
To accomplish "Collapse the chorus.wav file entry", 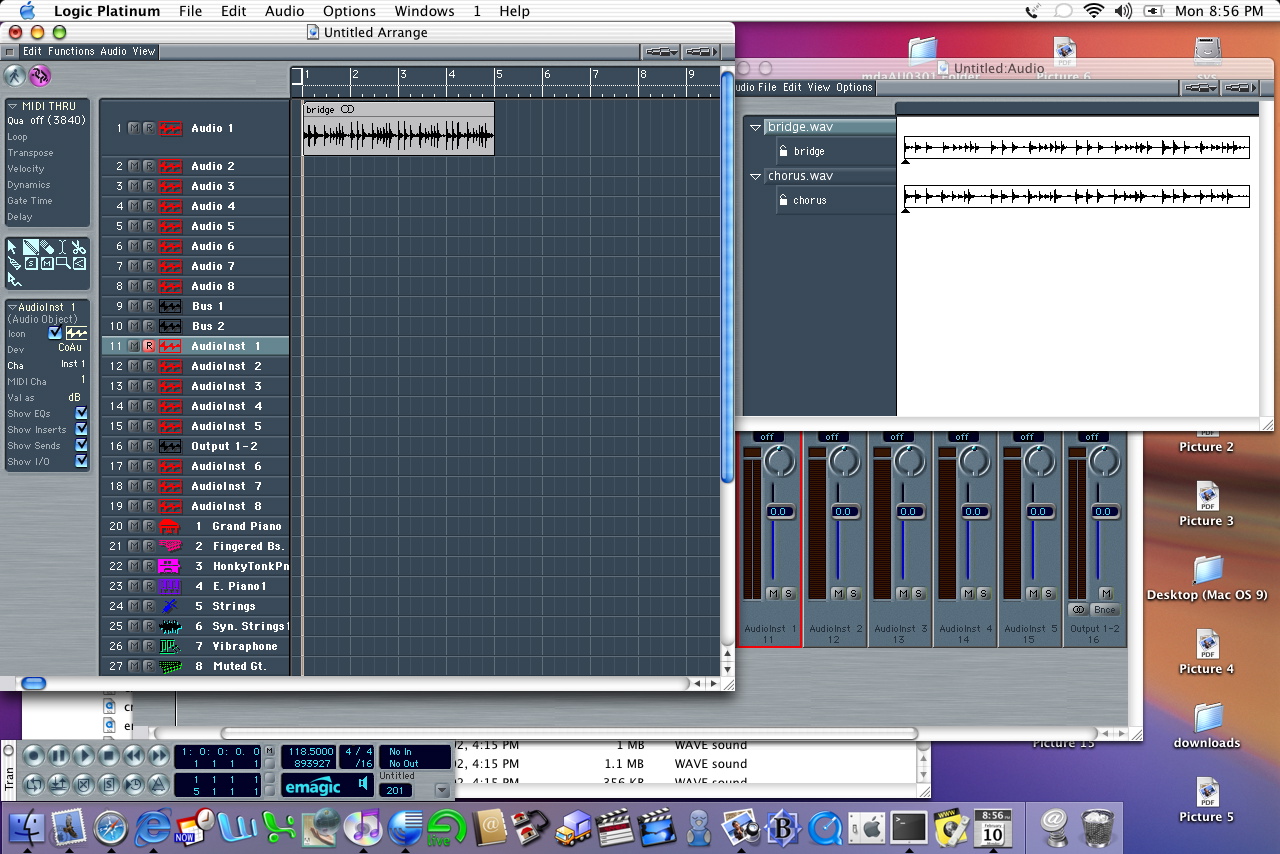I will tap(755, 176).
